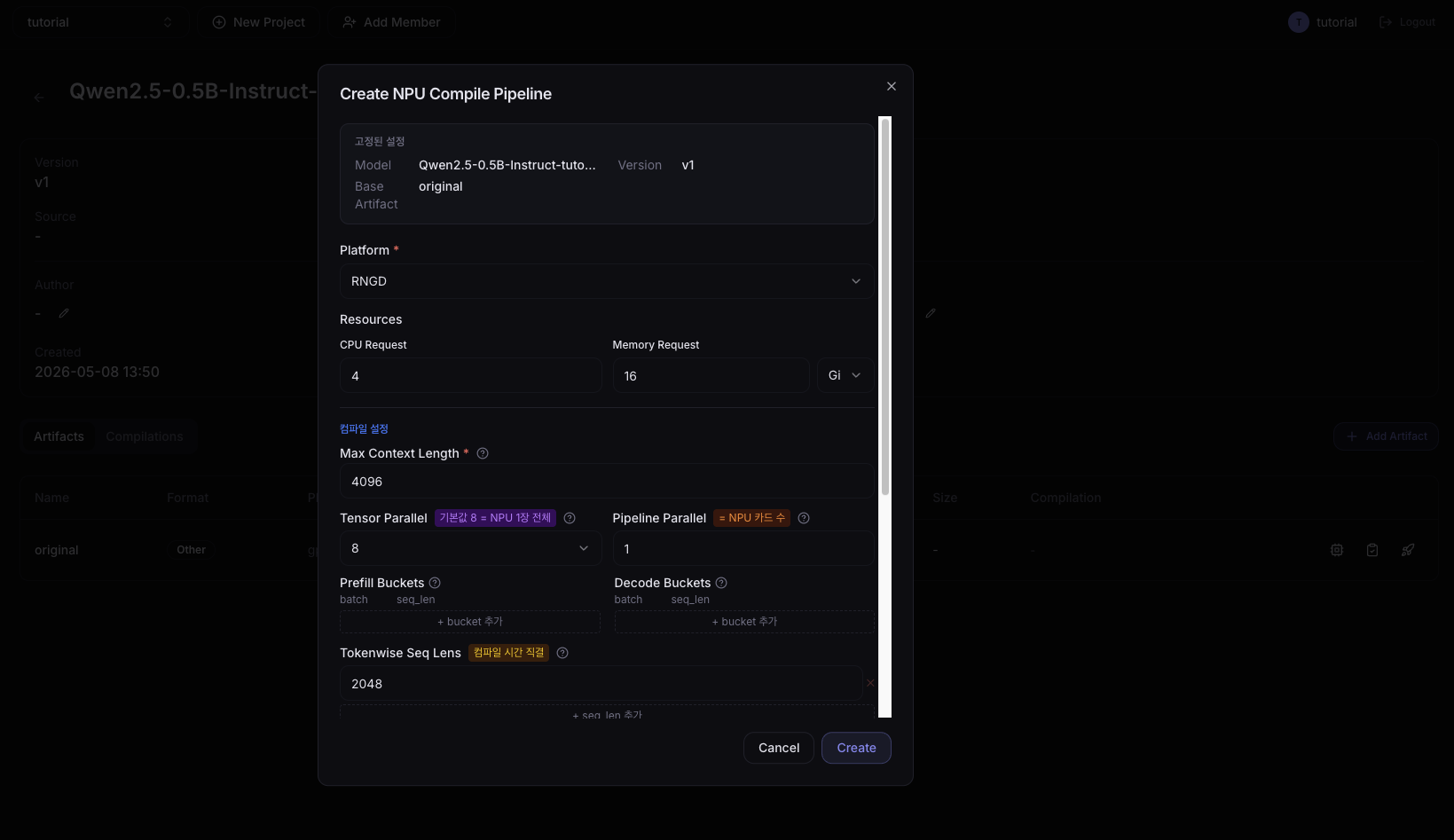Click the clipboard icon in original row

[x=1372, y=550]
